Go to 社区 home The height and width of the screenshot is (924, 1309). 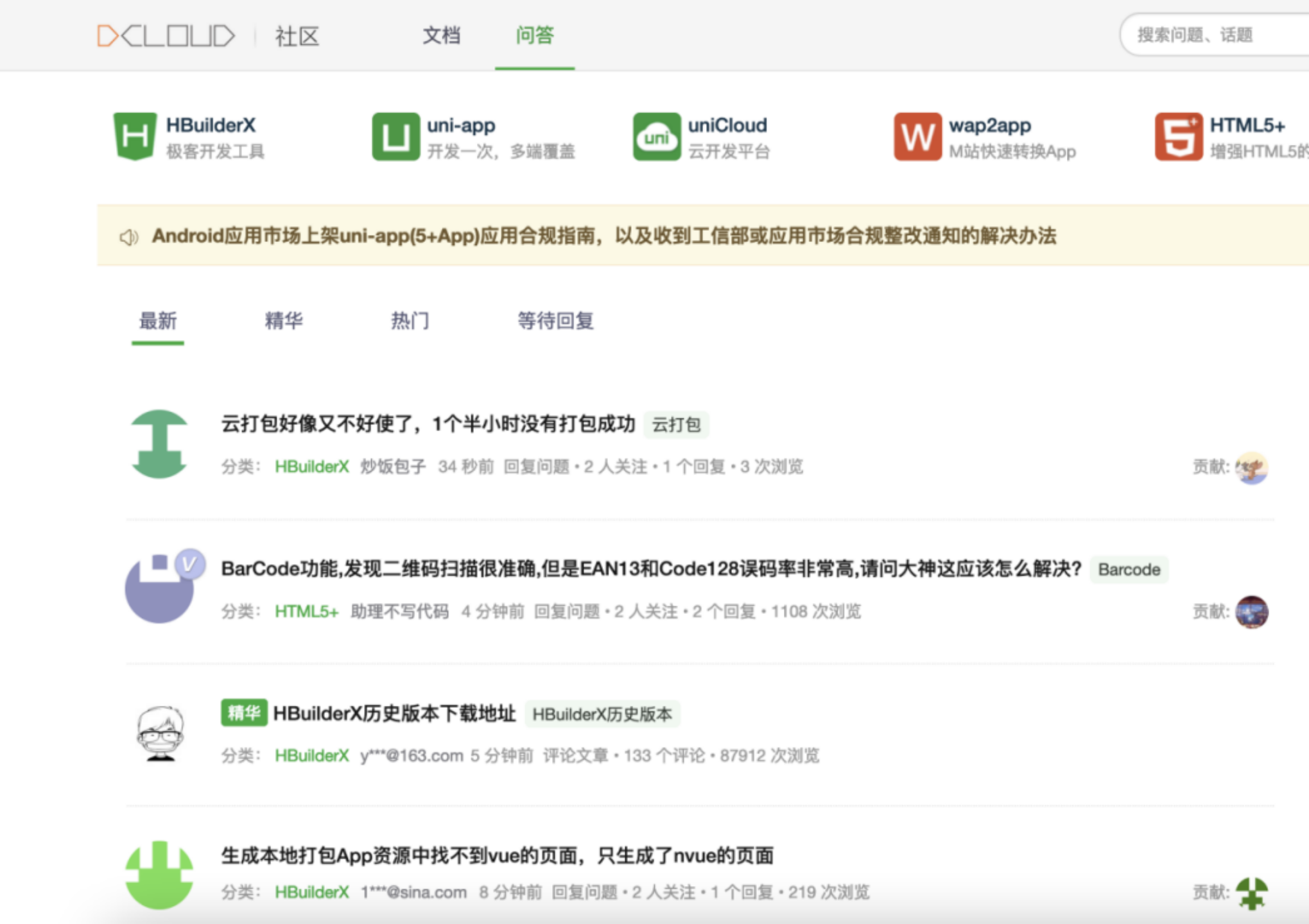coord(297,36)
